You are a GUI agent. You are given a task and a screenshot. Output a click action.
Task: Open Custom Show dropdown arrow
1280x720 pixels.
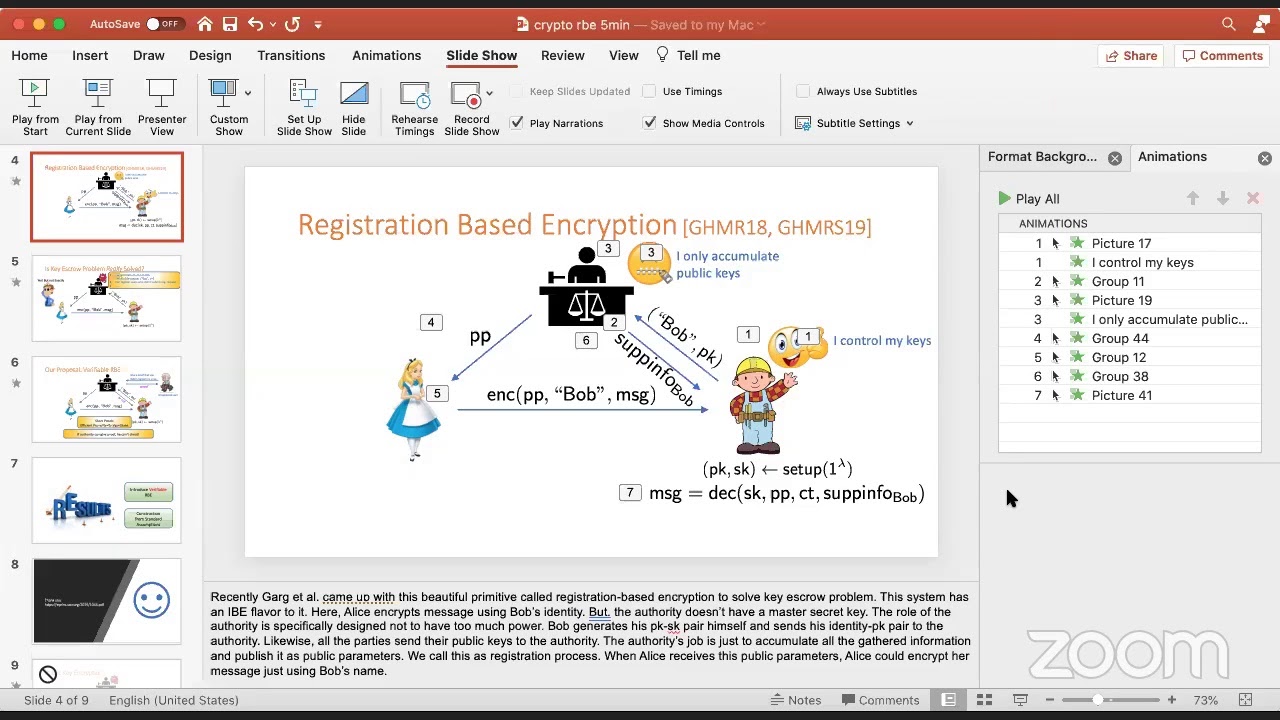coord(248,93)
